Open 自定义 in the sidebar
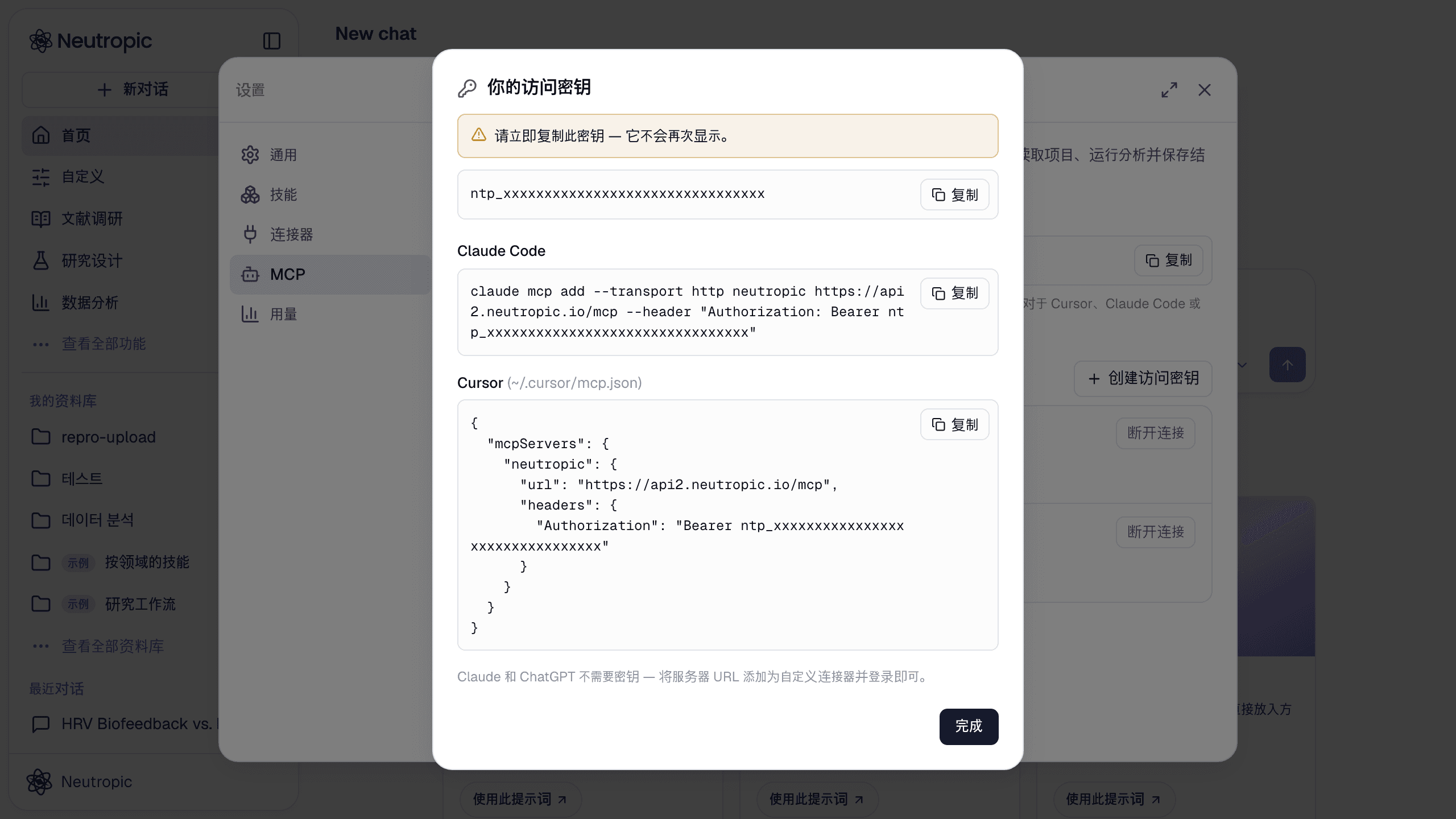The width and height of the screenshot is (1456, 819). [x=121, y=177]
